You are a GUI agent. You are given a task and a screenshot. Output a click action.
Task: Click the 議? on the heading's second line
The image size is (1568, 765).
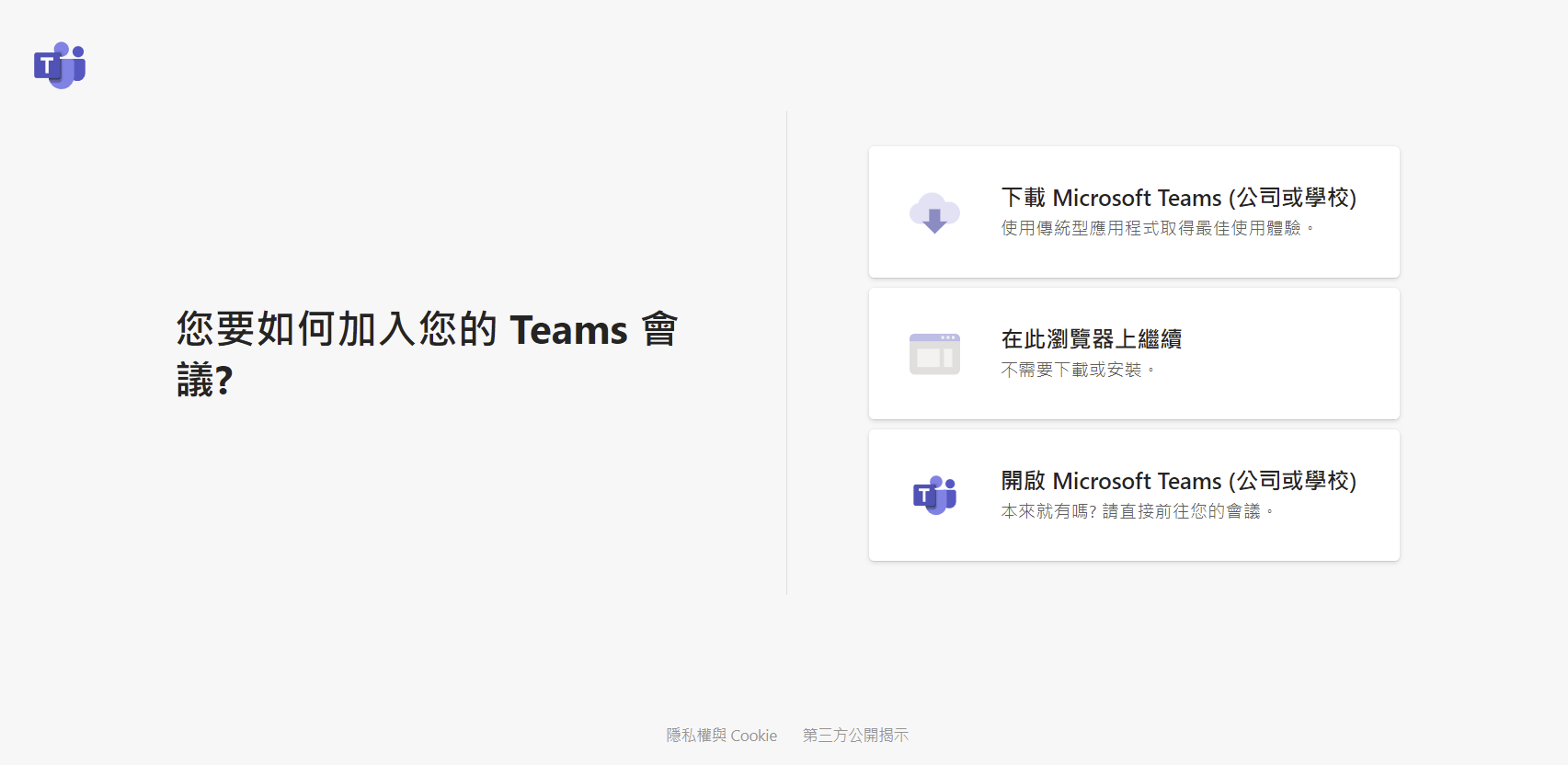(x=204, y=380)
